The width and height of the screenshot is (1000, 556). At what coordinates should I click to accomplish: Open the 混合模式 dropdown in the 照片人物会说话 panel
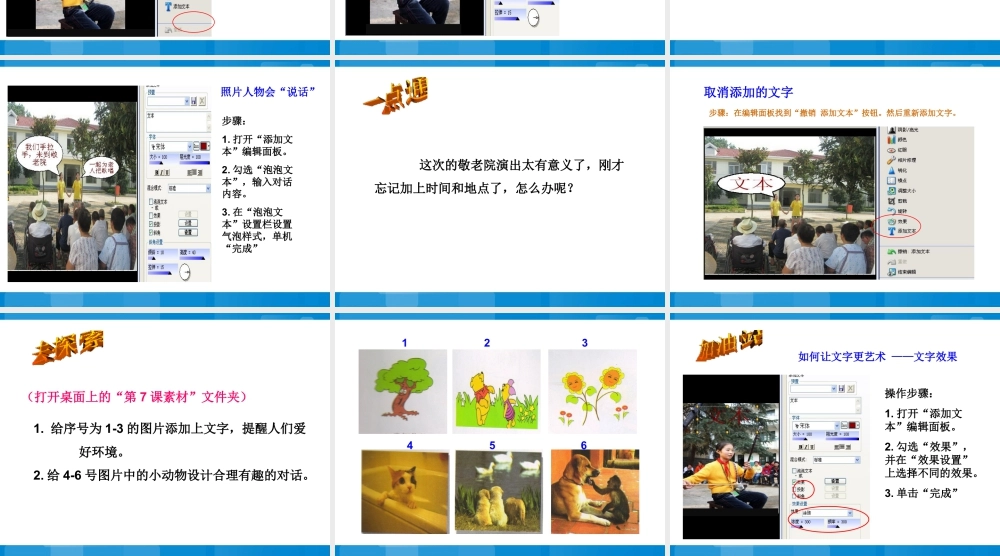pyautogui.click(x=207, y=189)
